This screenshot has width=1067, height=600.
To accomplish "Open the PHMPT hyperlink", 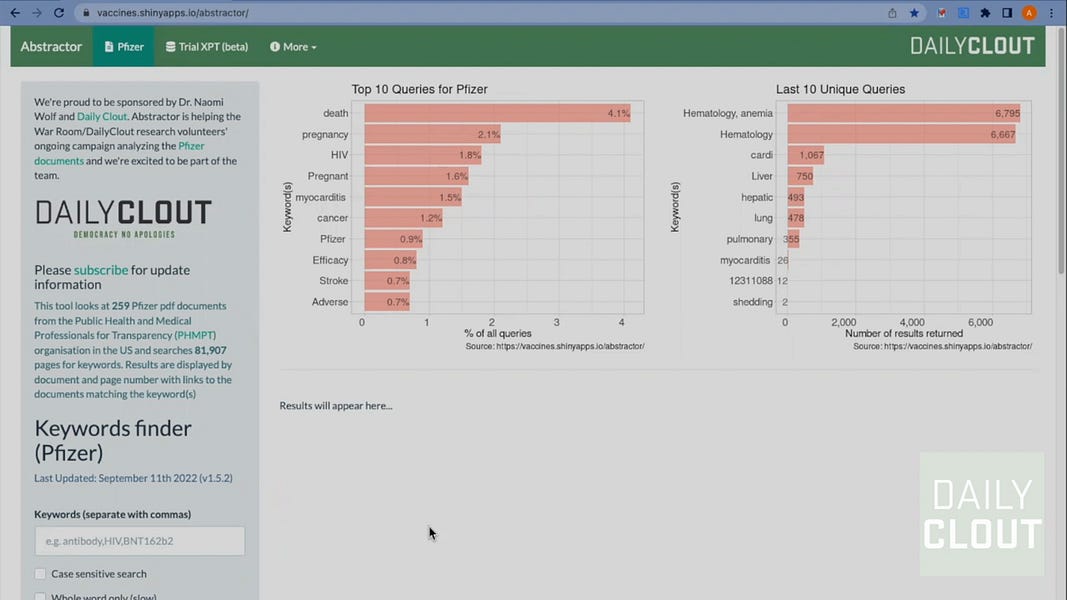I will coord(196,335).
